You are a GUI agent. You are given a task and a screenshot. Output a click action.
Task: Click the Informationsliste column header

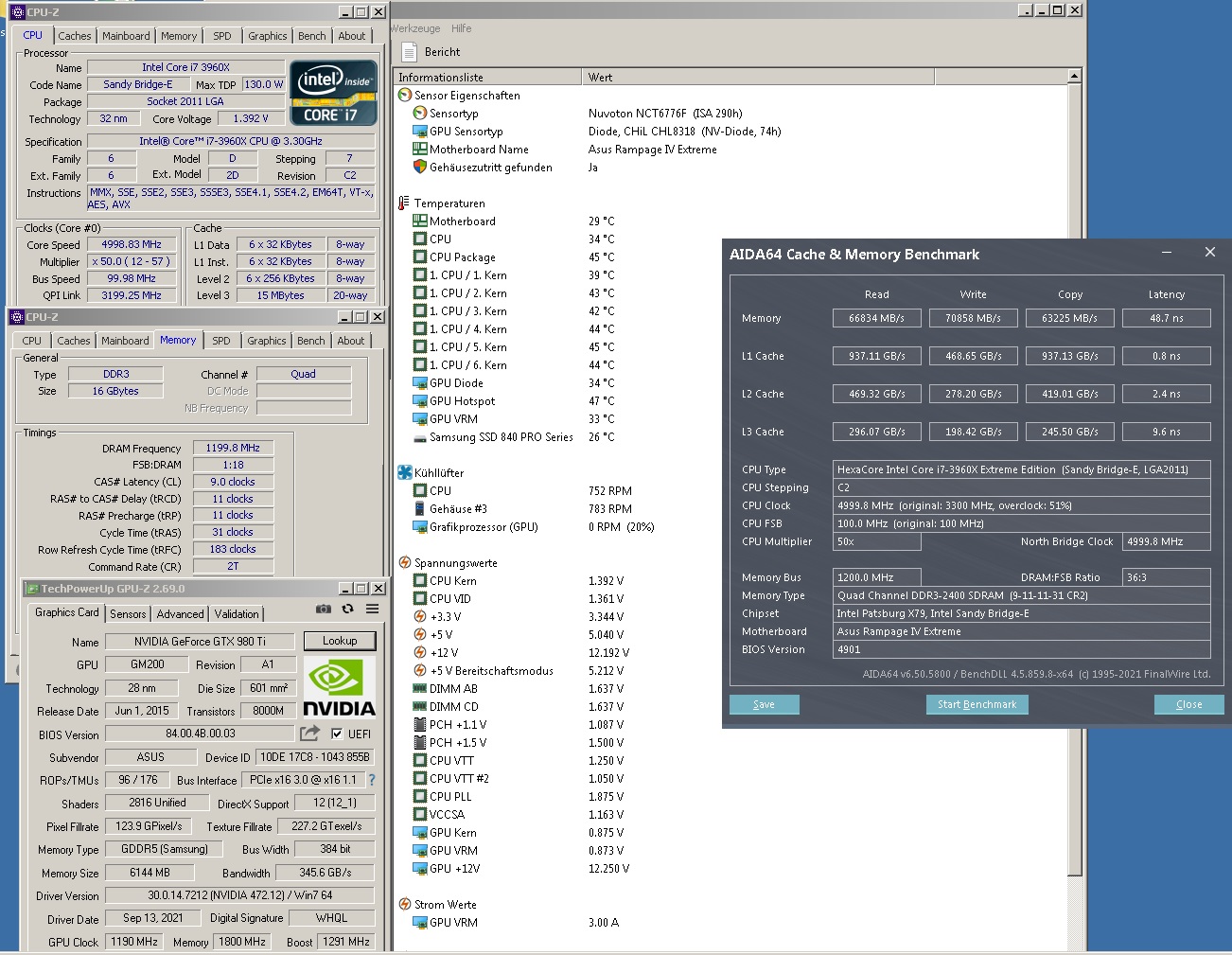click(x=487, y=77)
